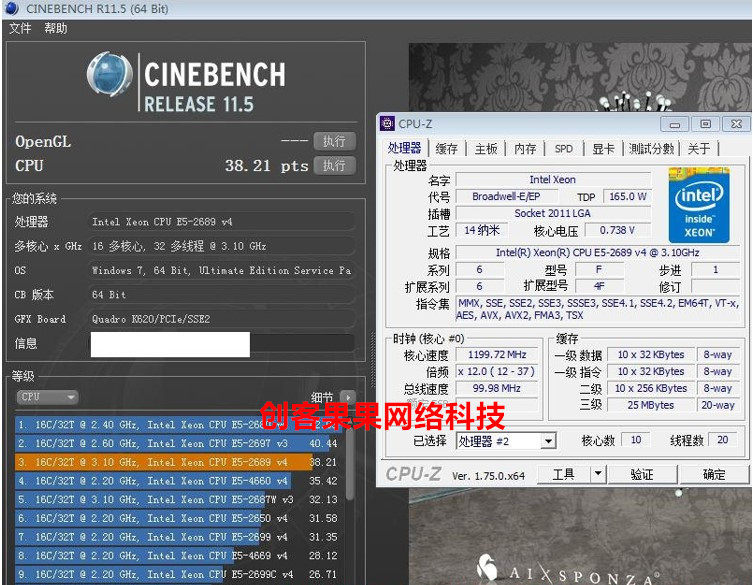The image size is (753, 585).
Task: Select first ranking row at 2.40 GHz
Action: [178, 425]
